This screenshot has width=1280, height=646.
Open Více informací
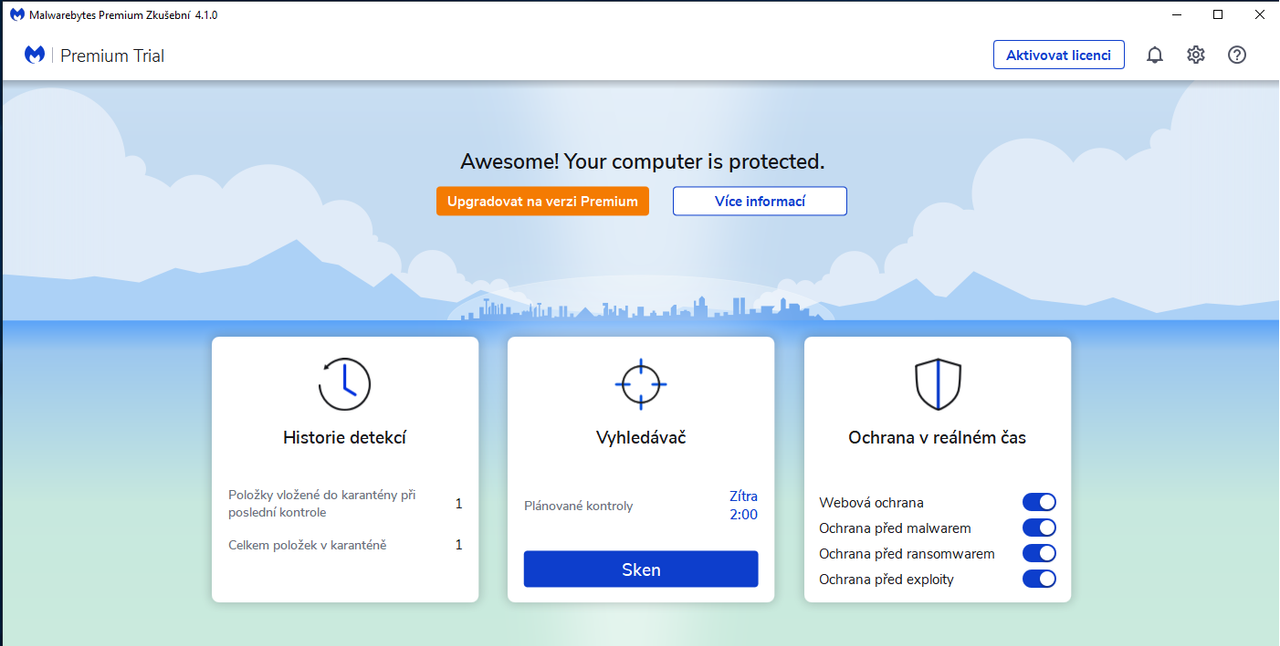[760, 201]
